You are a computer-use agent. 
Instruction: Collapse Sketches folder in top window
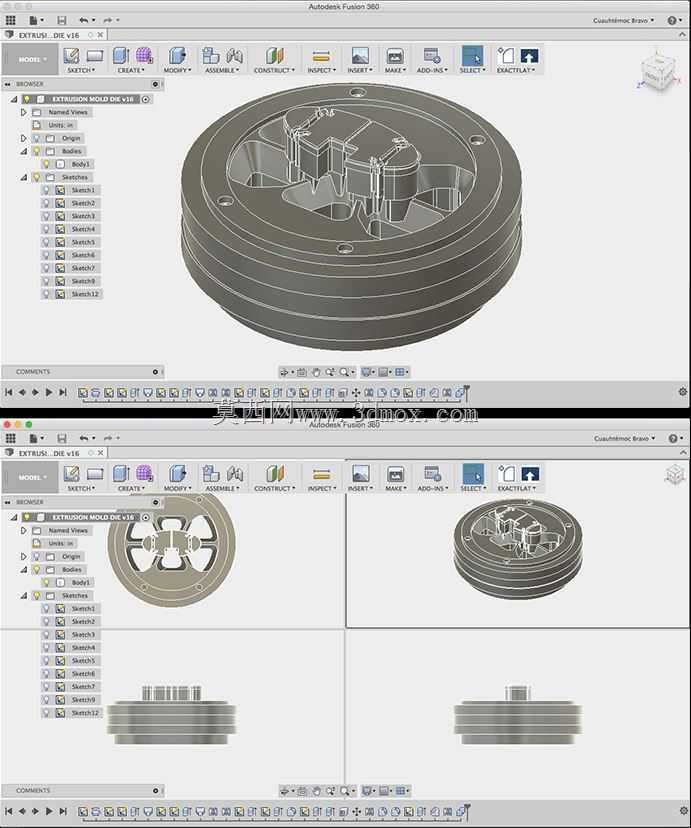(x=24, y=177)
